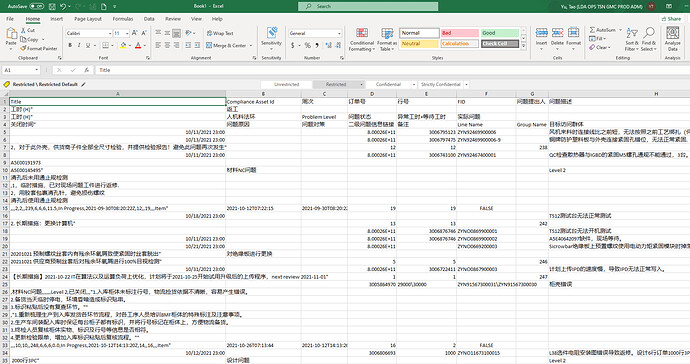690x364 pixels.
Task: Open the Find & Select dropdown
Action: [648, 39]
